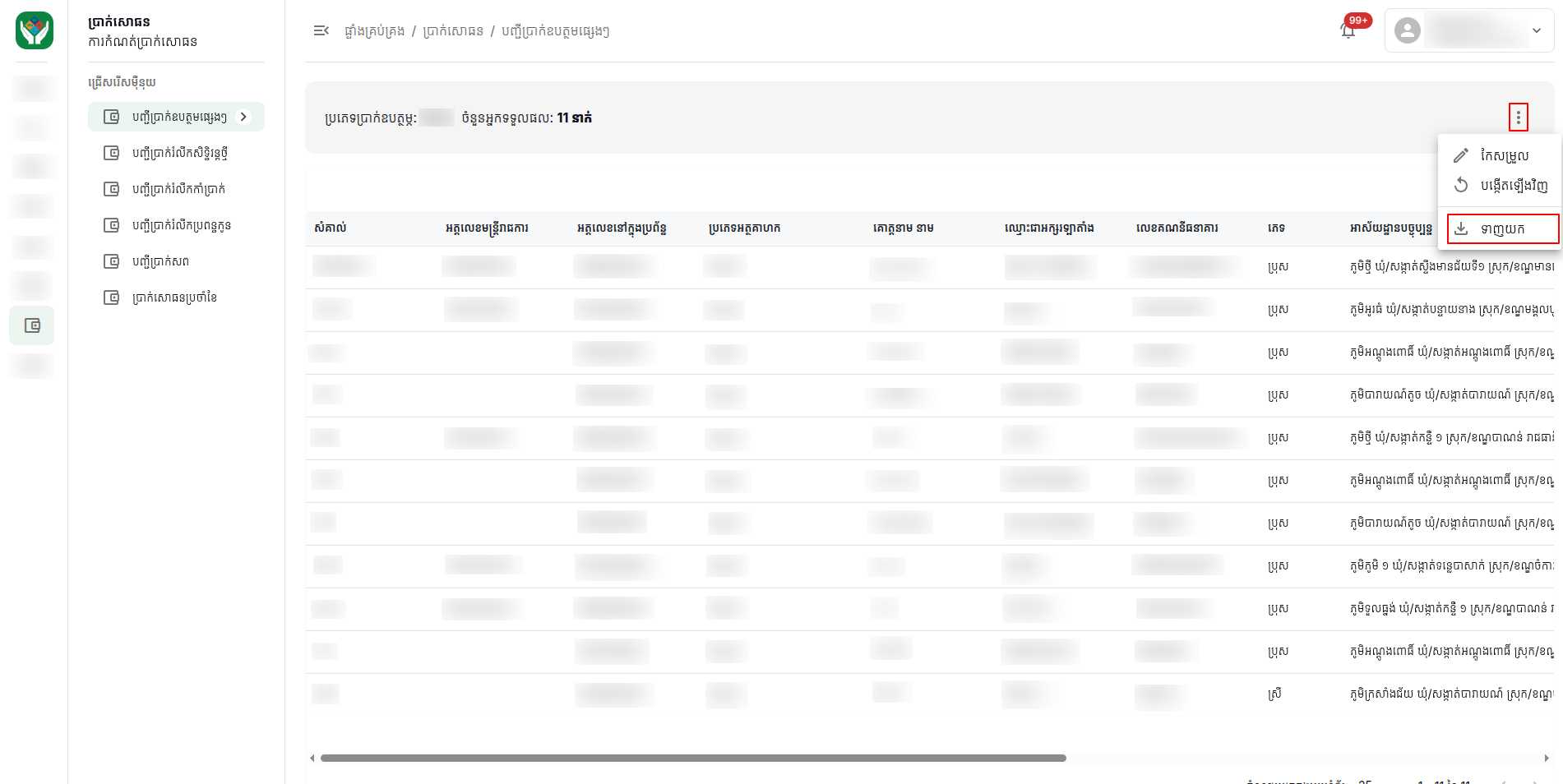Click the អាស័យដ្ឋានបច្ចុប្បន្ន column header
Screen dimensions: 1563x784
point(1391,228)
